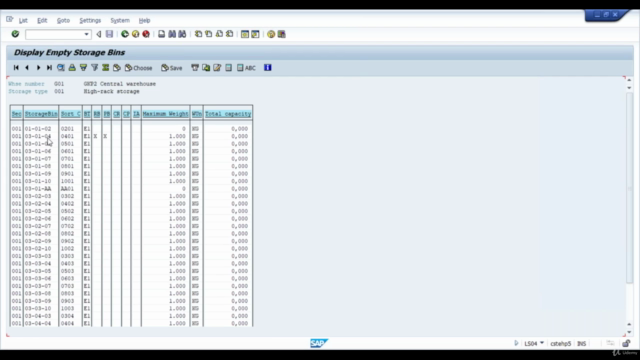Click the green Total sum icon
The height and width of the screenshot is (360, 640).
pyautogui.click(x=105, y=68)
